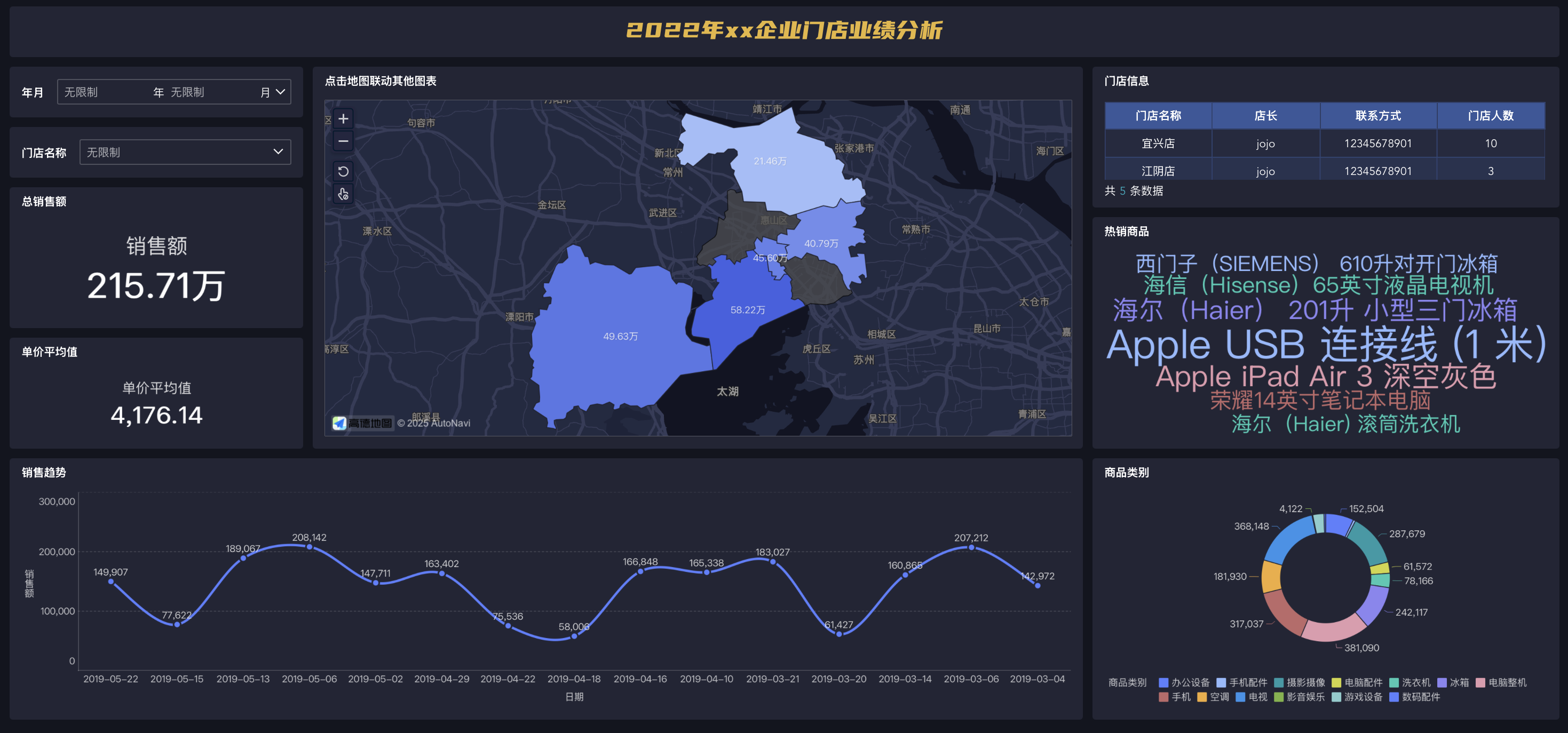Image resolution: width=1568 pixels, height=733 pixels.
Task: Toggle the 办公设备 legend item
Action: (x=1190, y=682)
